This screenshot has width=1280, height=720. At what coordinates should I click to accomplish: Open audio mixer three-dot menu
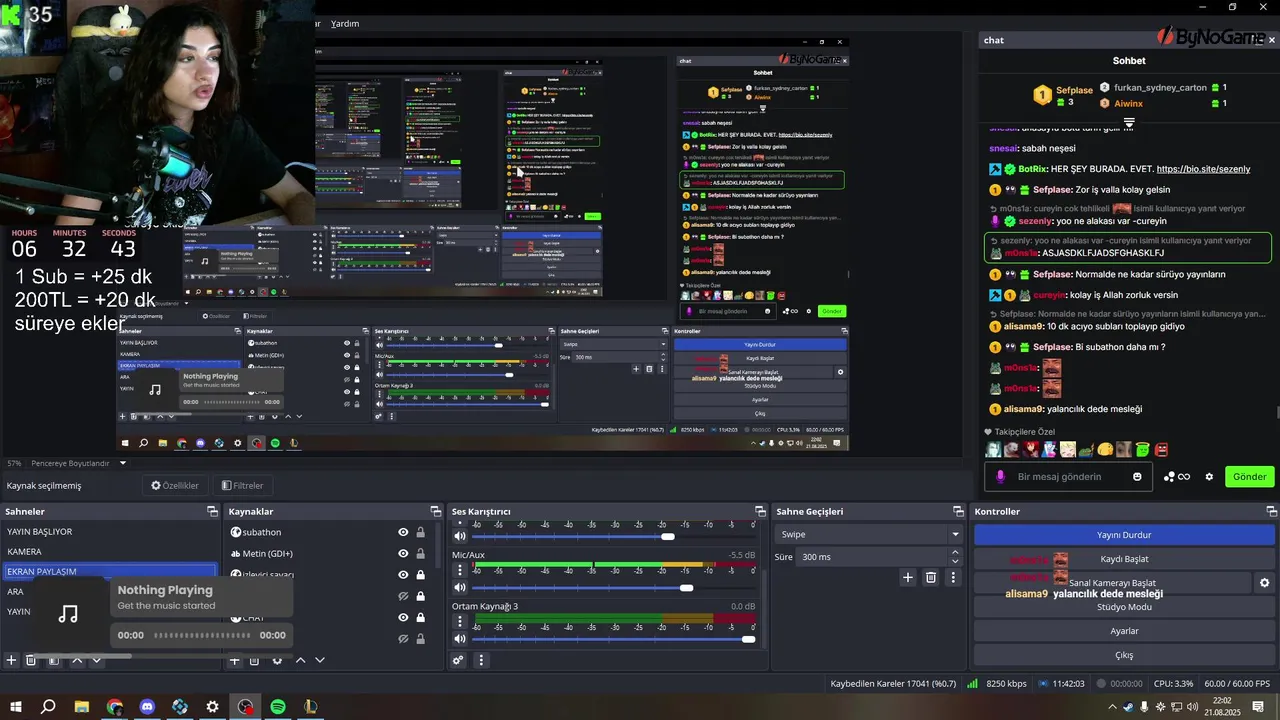(x=481, y=660)
